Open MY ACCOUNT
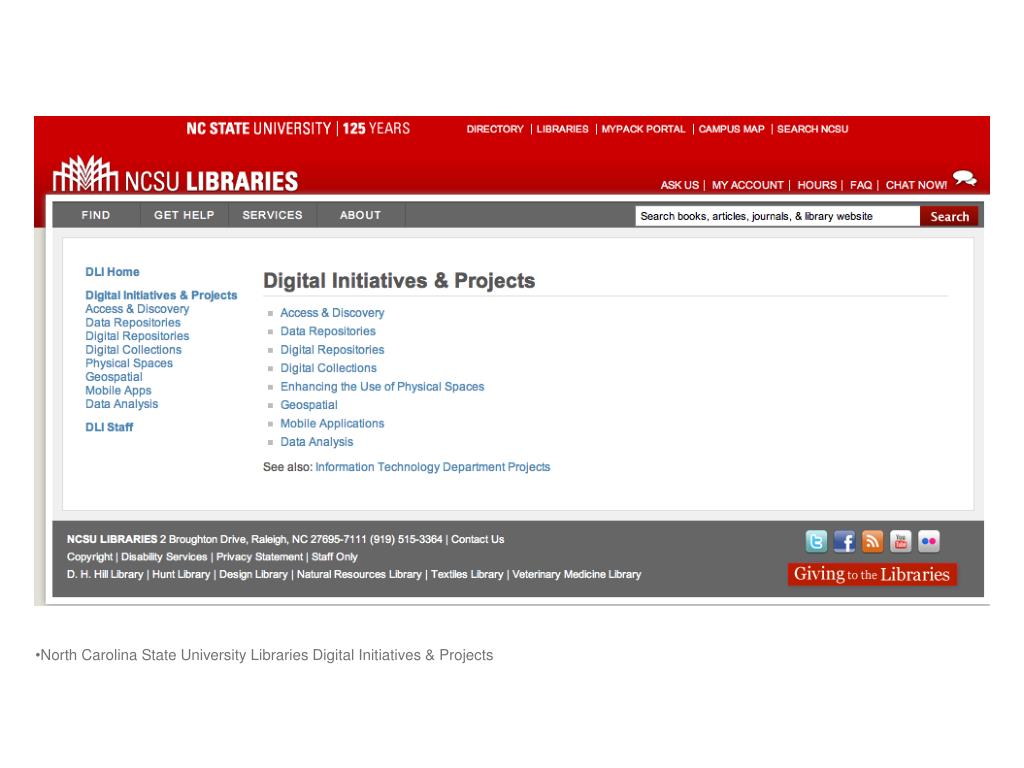The image size is (1024, 768). (748, 185)
